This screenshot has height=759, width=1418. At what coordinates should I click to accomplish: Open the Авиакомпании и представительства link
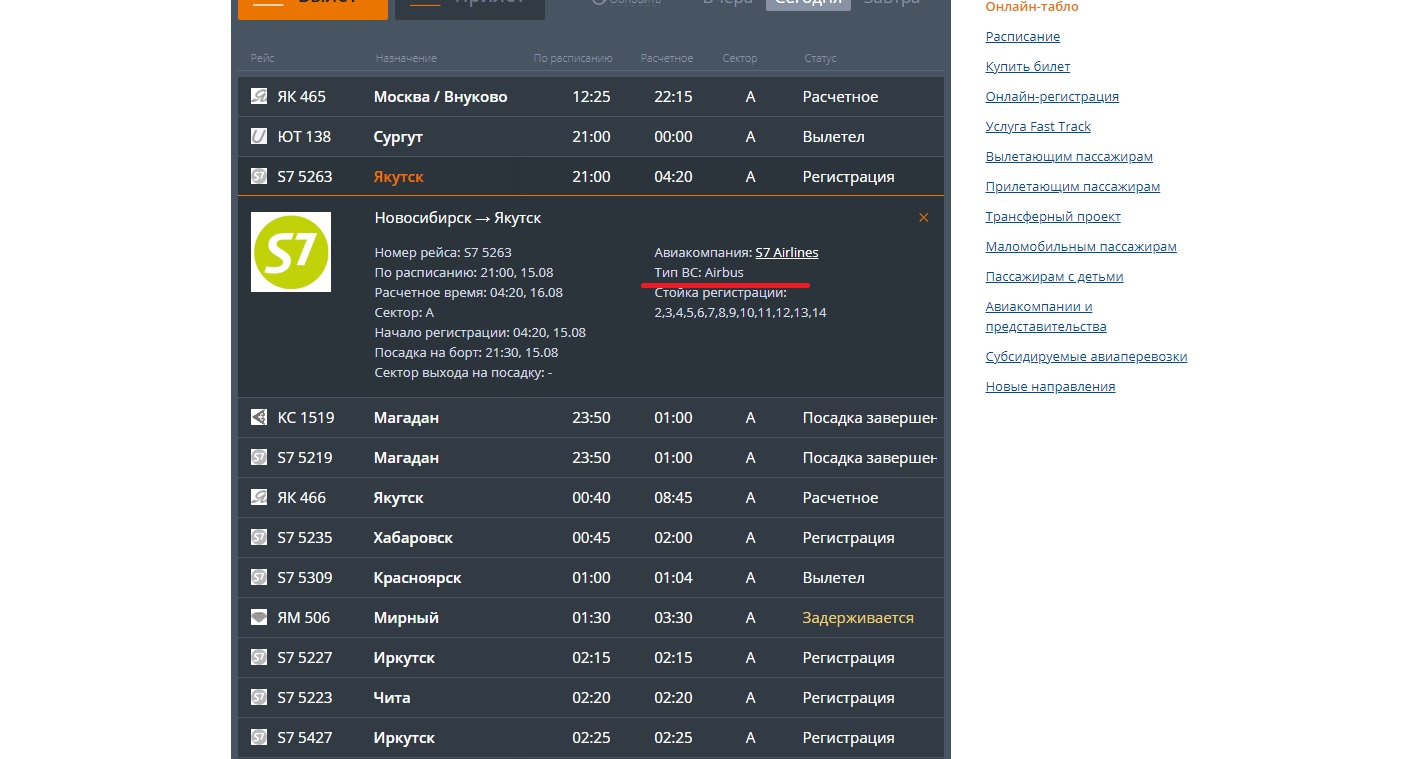tap(1046, 317)
